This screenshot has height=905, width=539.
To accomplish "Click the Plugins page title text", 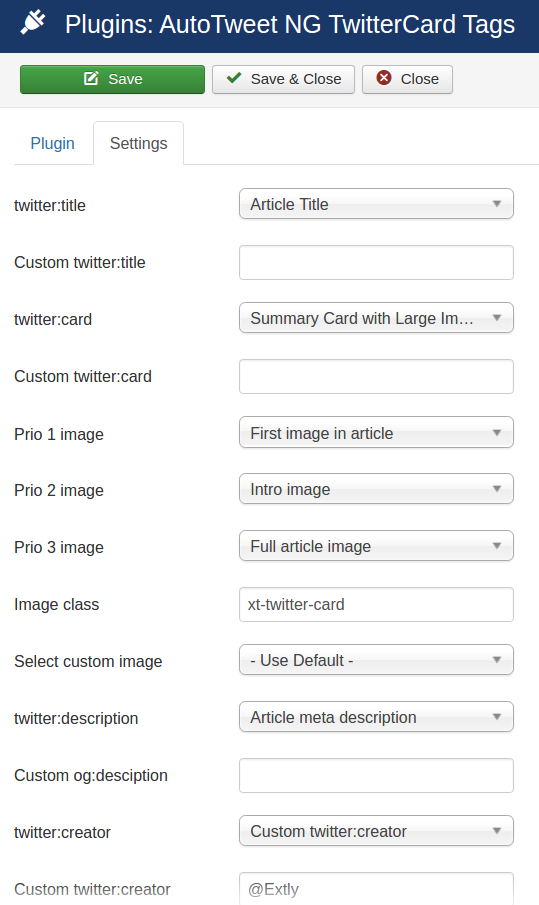I will (290, 24).
